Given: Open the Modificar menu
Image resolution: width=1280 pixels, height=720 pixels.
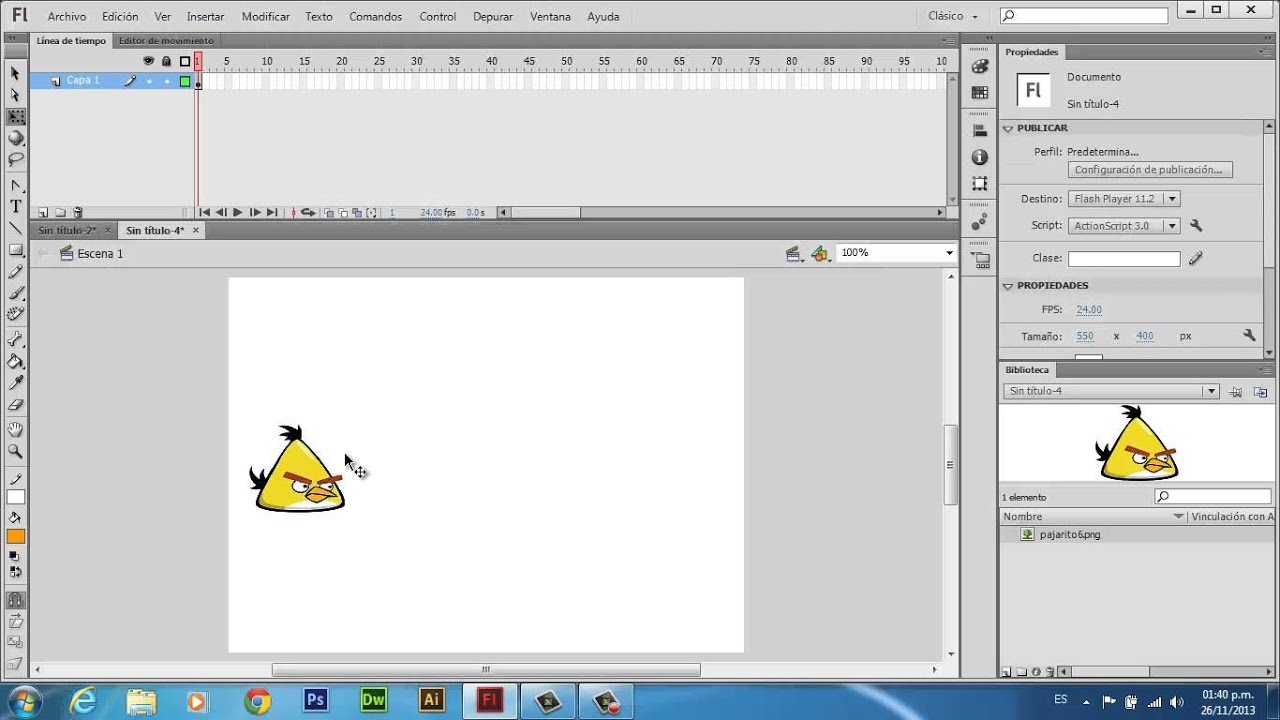Looking at the screenshot, I should (x=266, y=17).
